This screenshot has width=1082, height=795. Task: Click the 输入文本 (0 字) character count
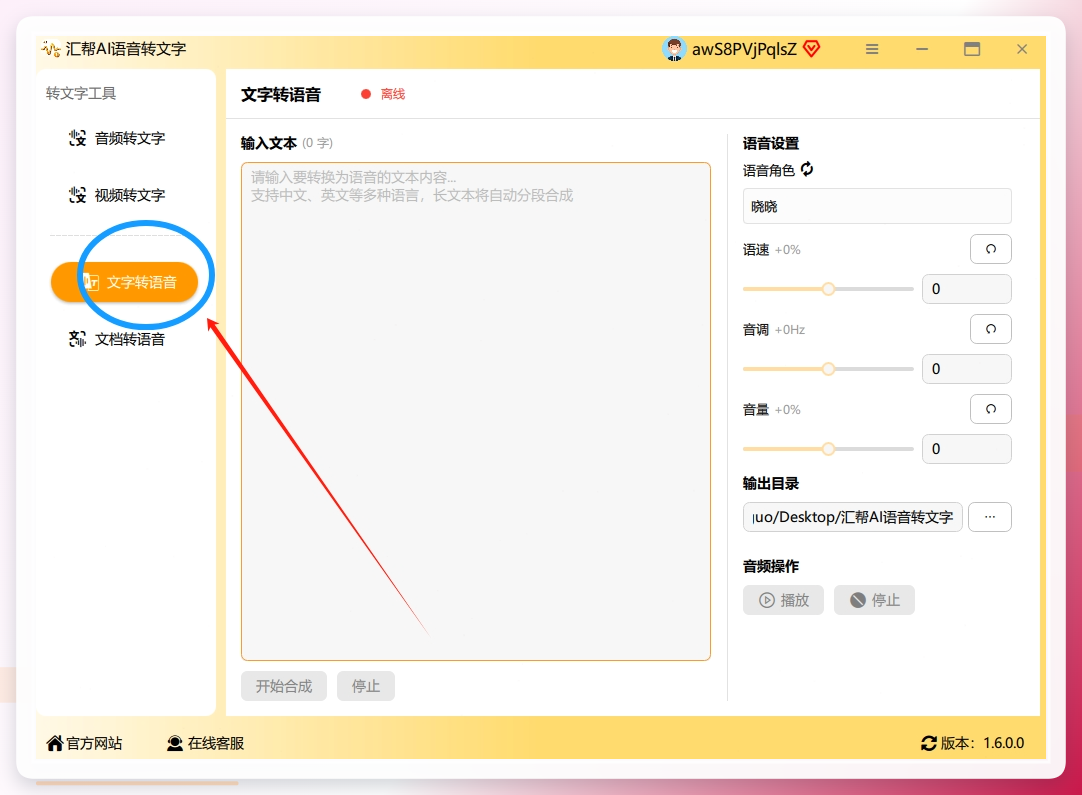[317, 143]
